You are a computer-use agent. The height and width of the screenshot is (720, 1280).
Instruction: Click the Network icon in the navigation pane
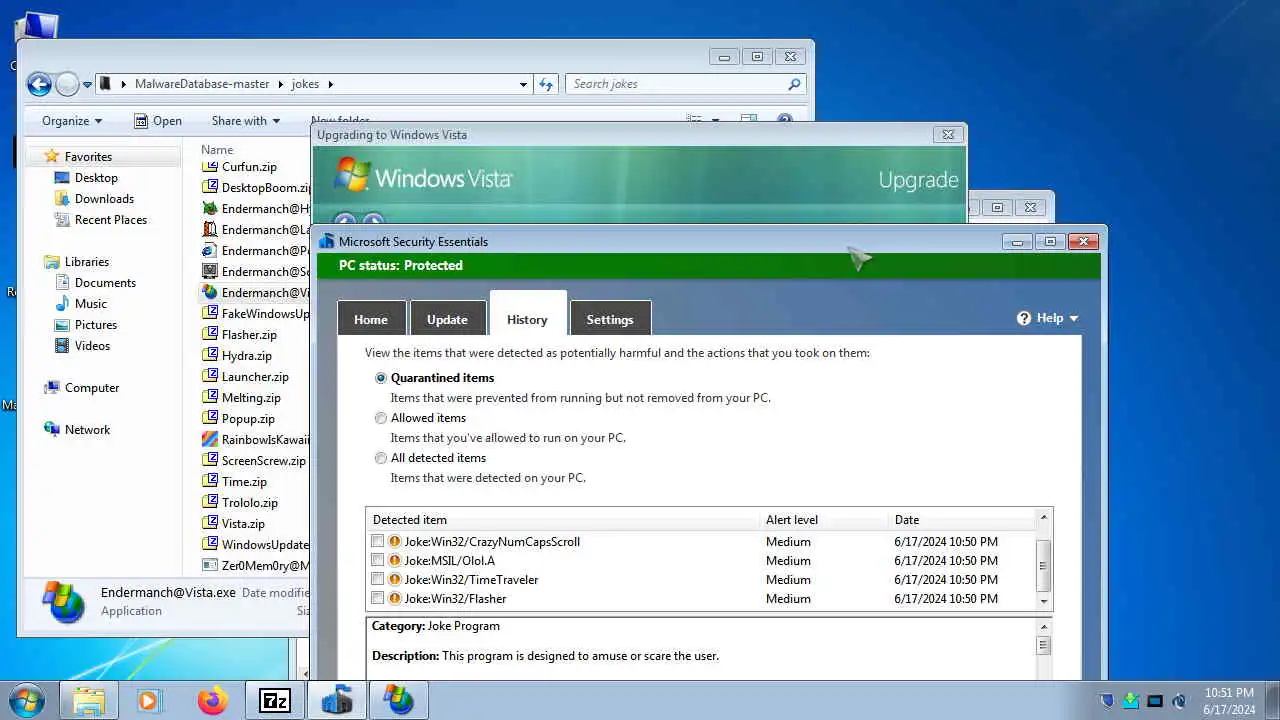tap(52, 430)
